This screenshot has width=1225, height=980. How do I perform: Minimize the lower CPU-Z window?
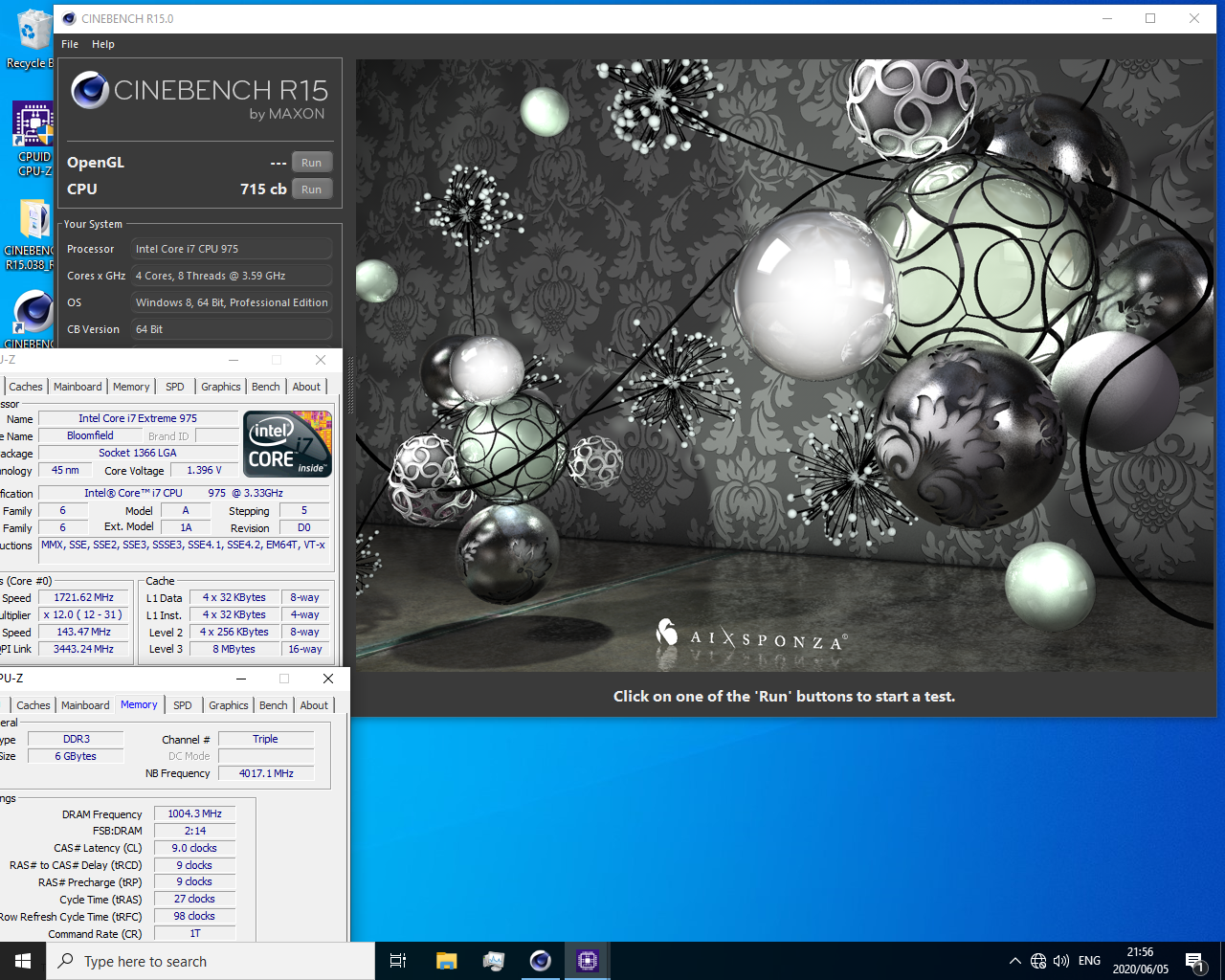(241, 679)
